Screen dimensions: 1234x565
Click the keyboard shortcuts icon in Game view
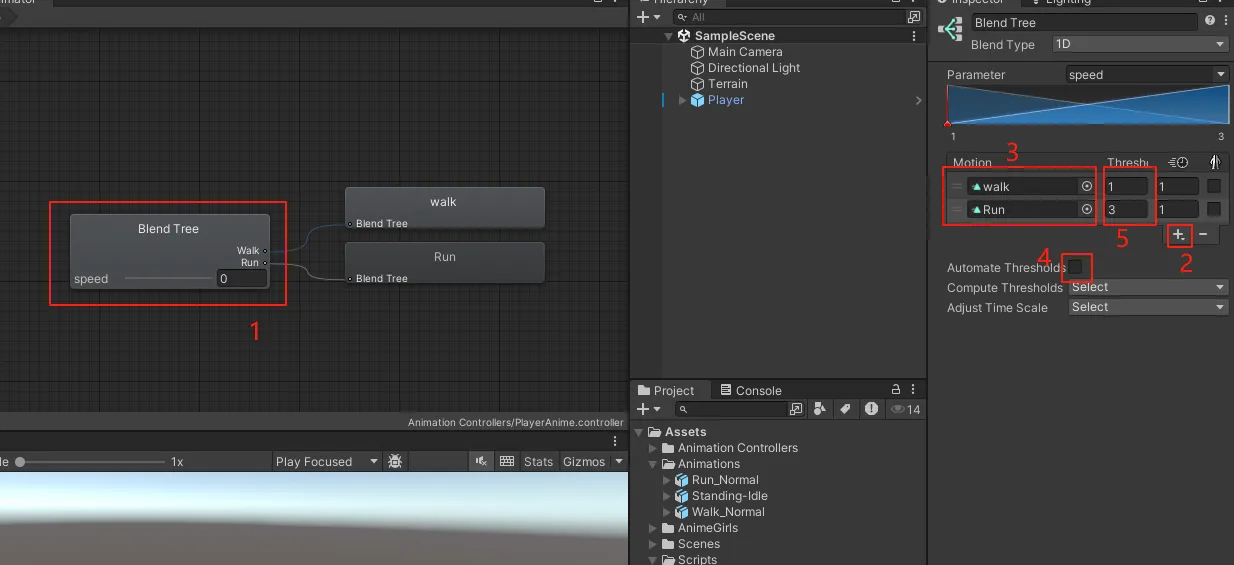(507, 461)
